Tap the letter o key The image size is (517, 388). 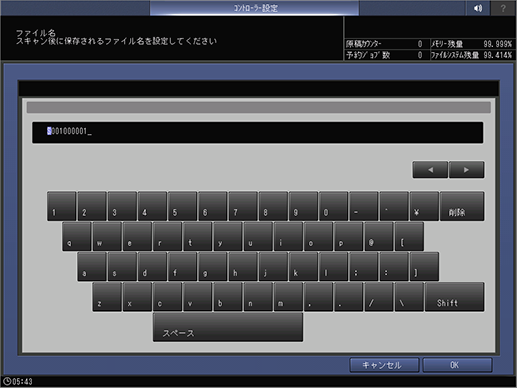tap(318, 236)
